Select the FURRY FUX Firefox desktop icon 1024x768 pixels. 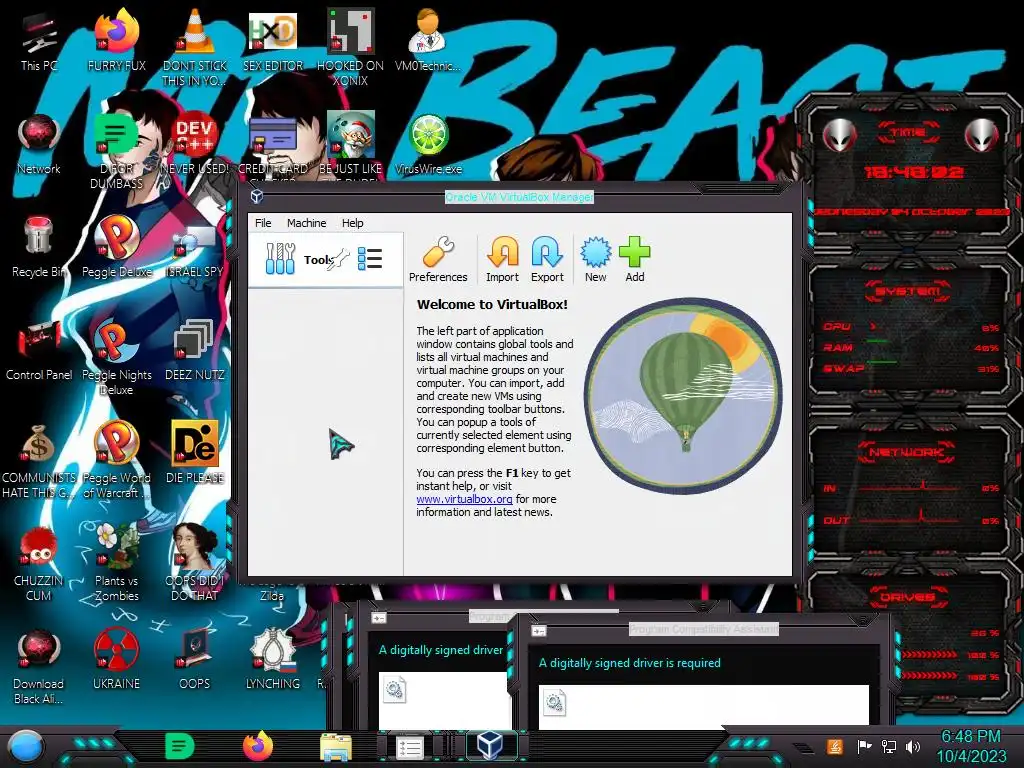click(x=117, y=40)
